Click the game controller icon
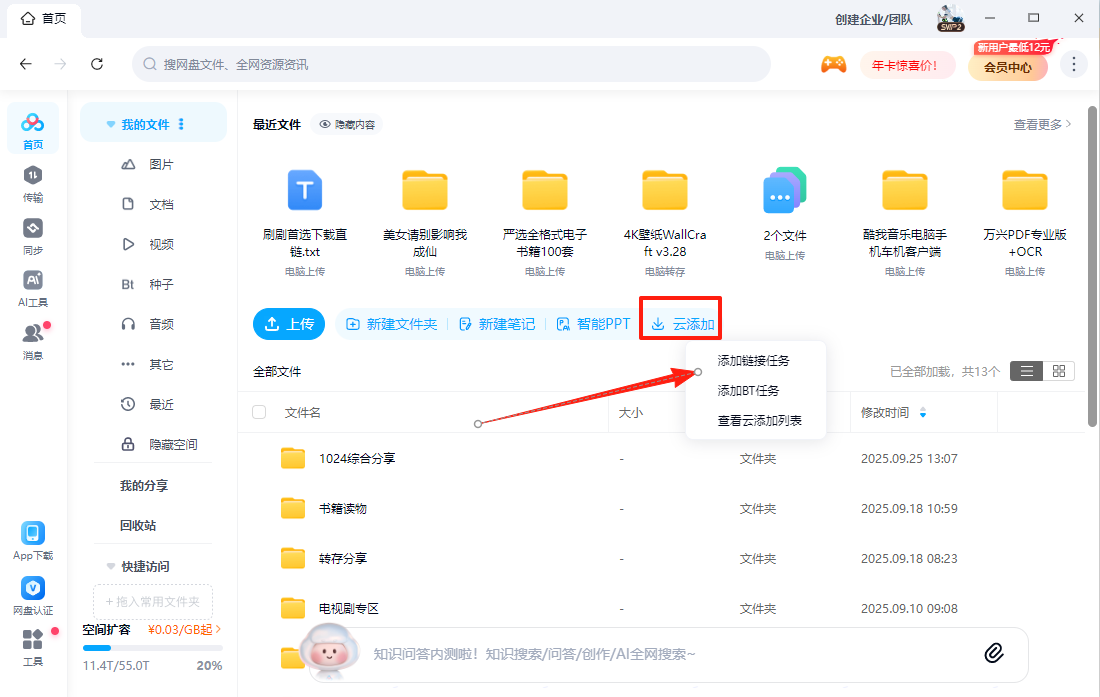 click(x=833, y=64)
